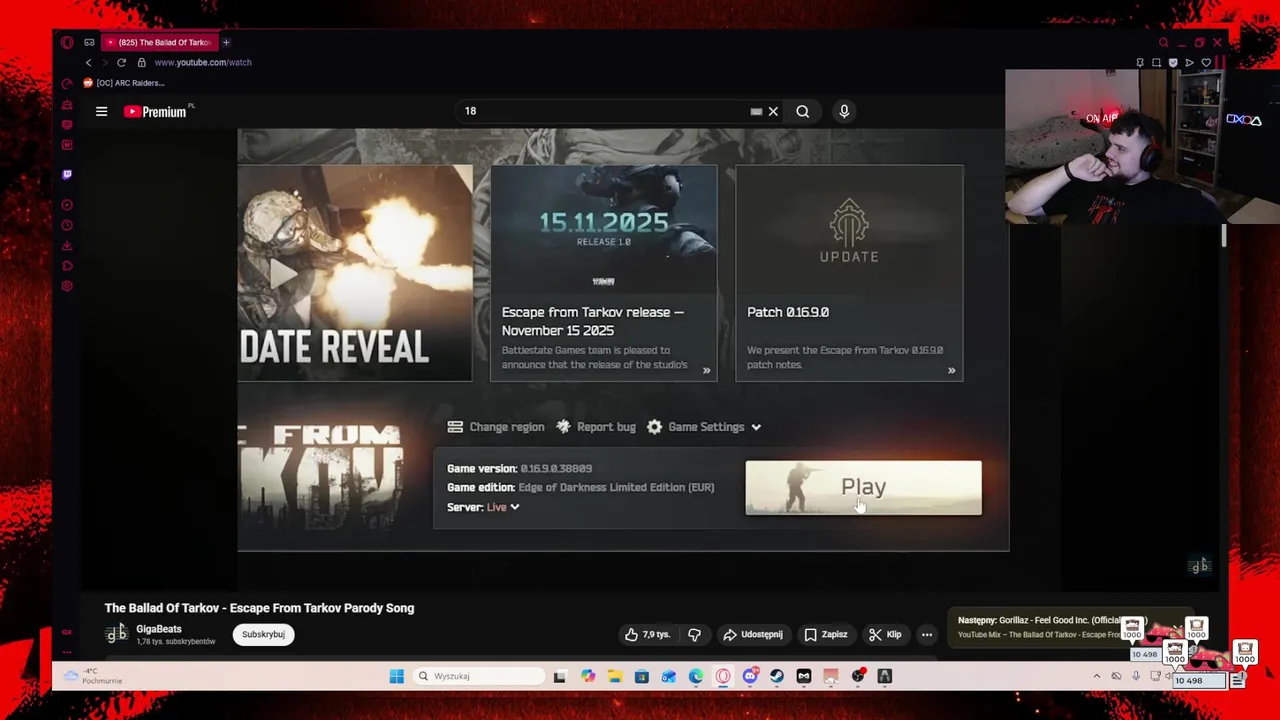This screenshot has height=720, width=1280.
Task: Show hidden system tray icons
Action: [1096, 676]
